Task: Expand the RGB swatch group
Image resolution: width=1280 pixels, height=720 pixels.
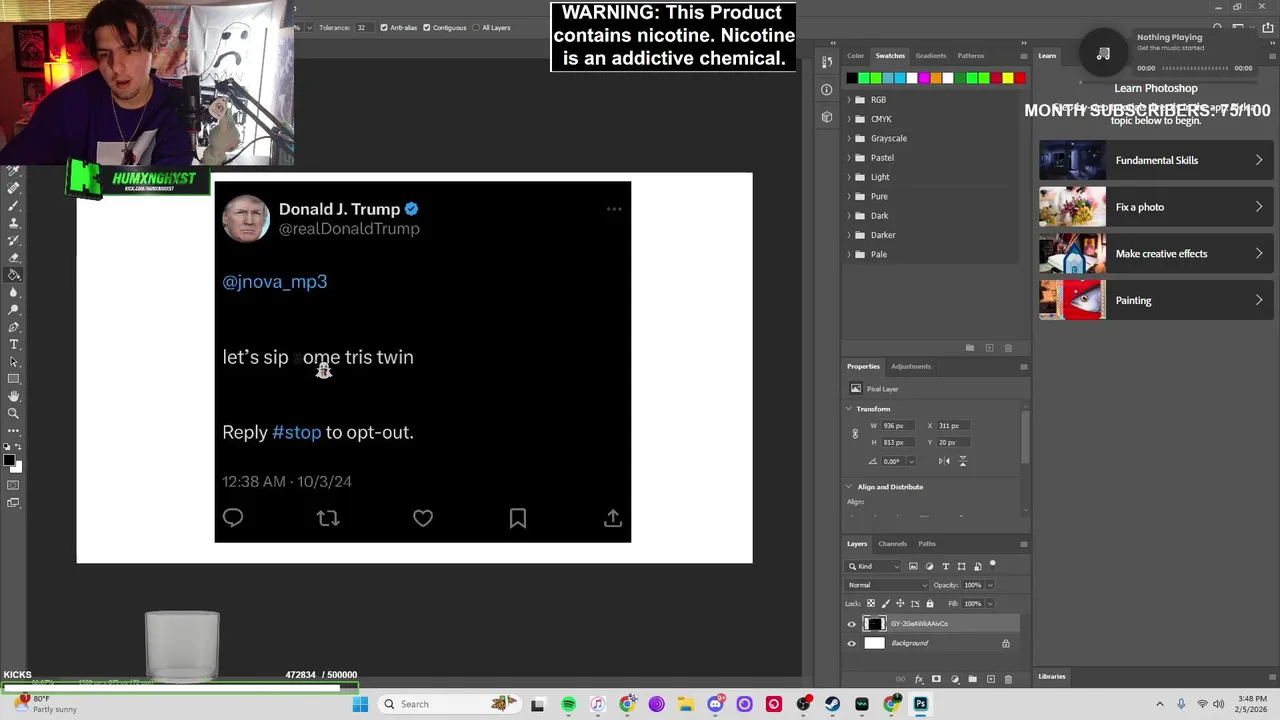Action: point(849,100)
